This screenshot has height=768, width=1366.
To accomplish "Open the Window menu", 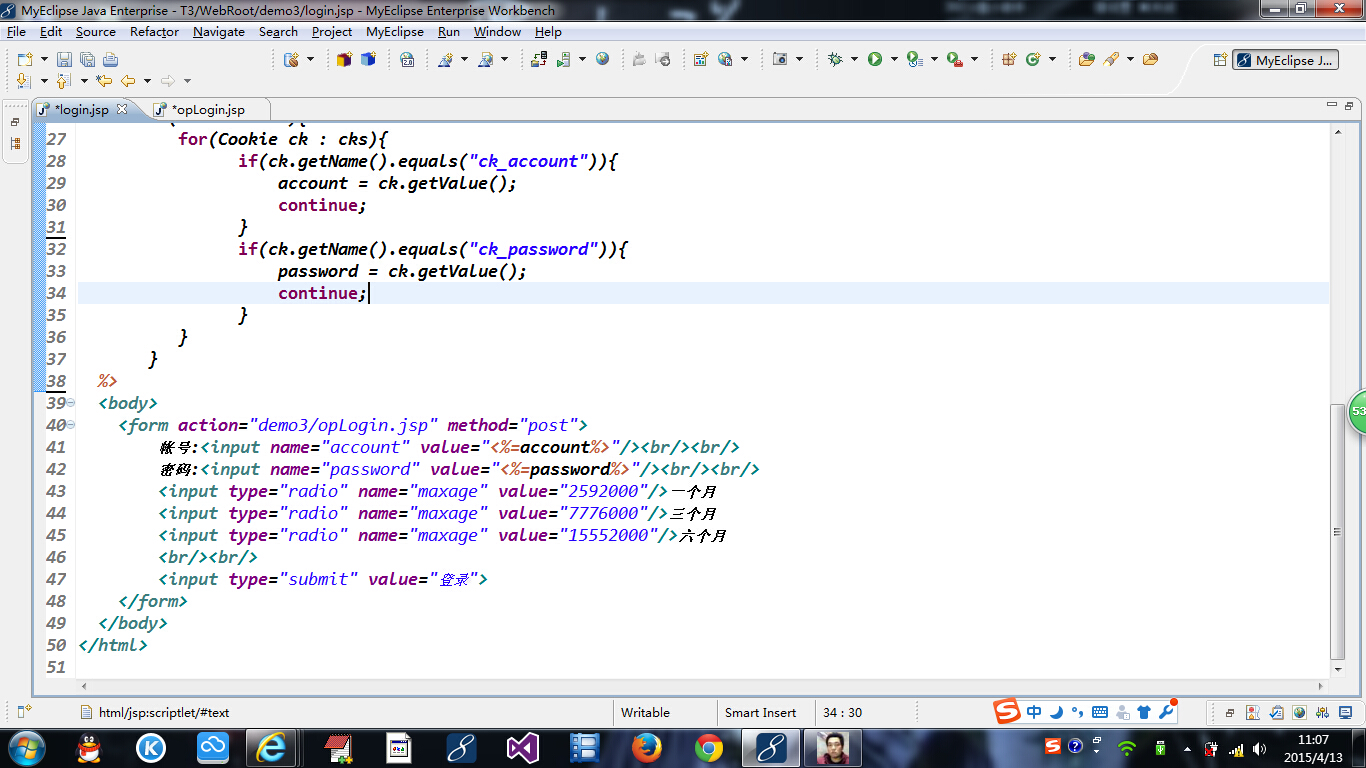I will (x=497, y=31).
